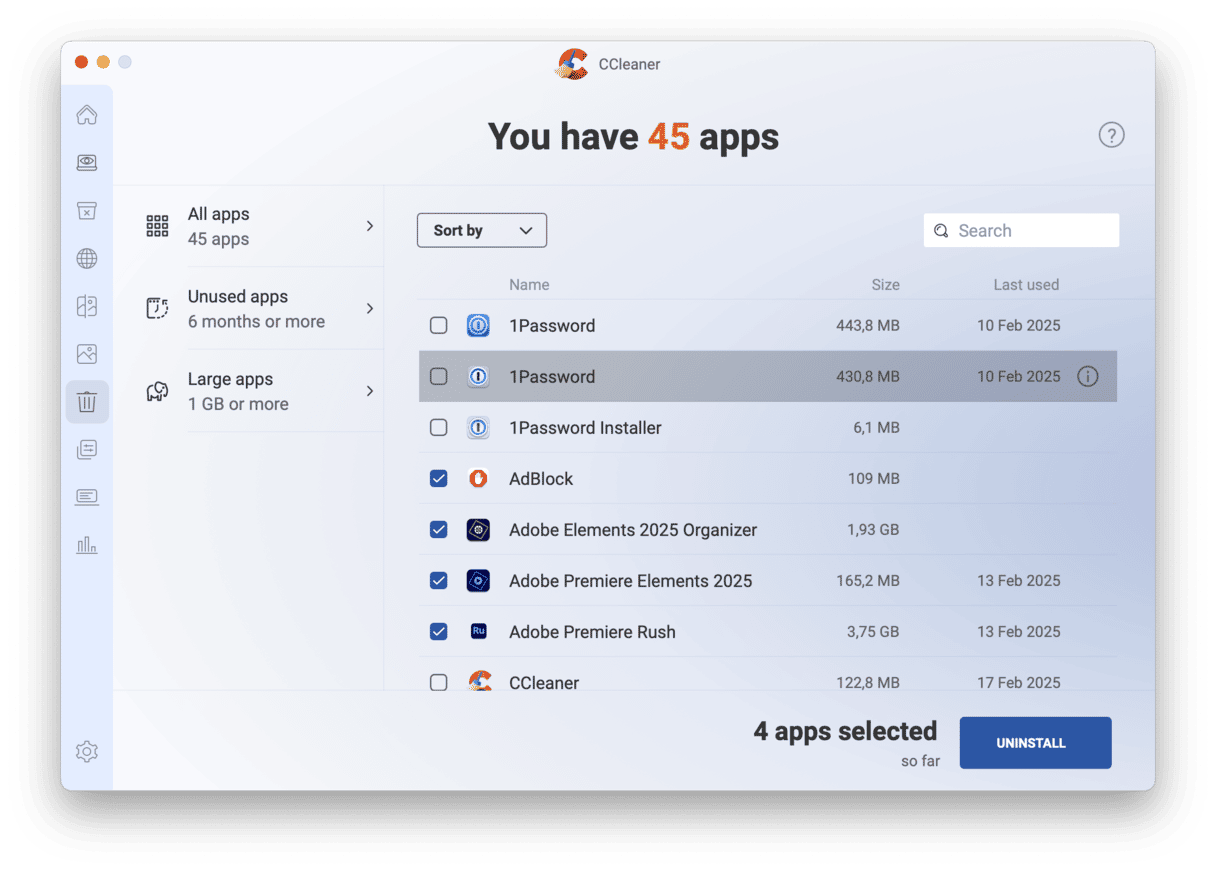Click the help question mark icon
The image size is (1216, 871).
tap(1111, 135)
